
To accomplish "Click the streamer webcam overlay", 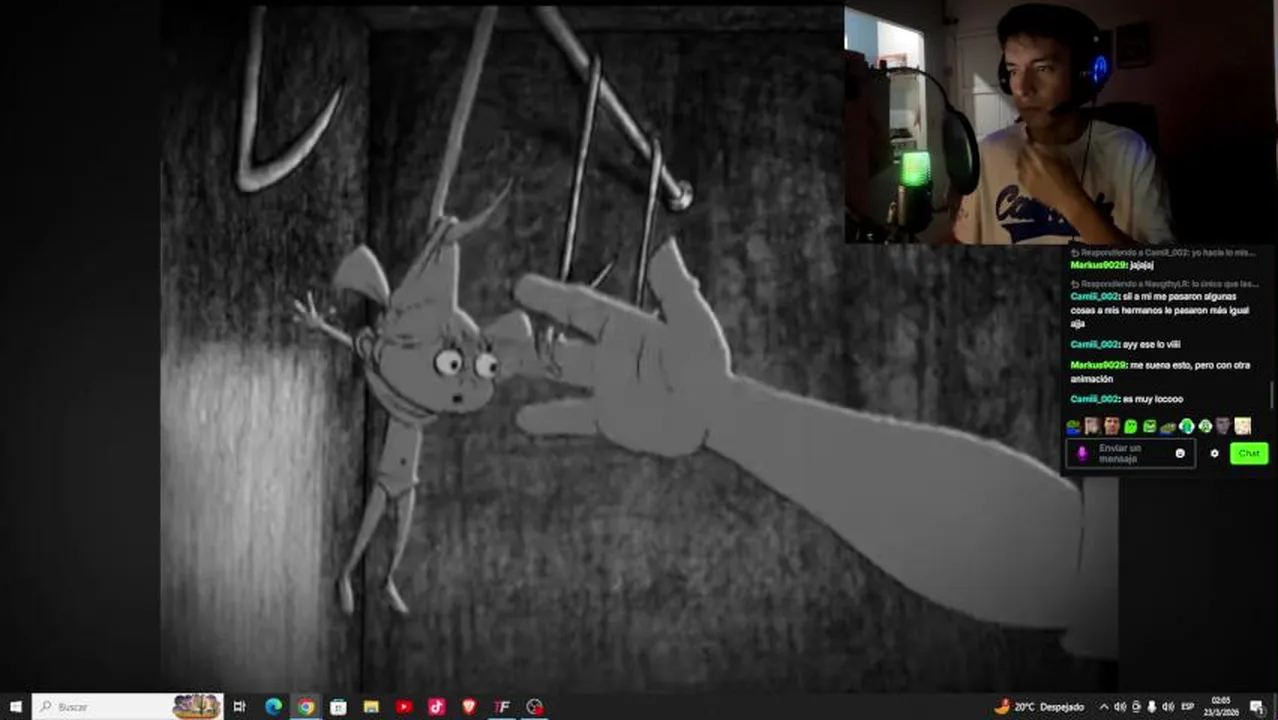I will [x=1061, y=122].
